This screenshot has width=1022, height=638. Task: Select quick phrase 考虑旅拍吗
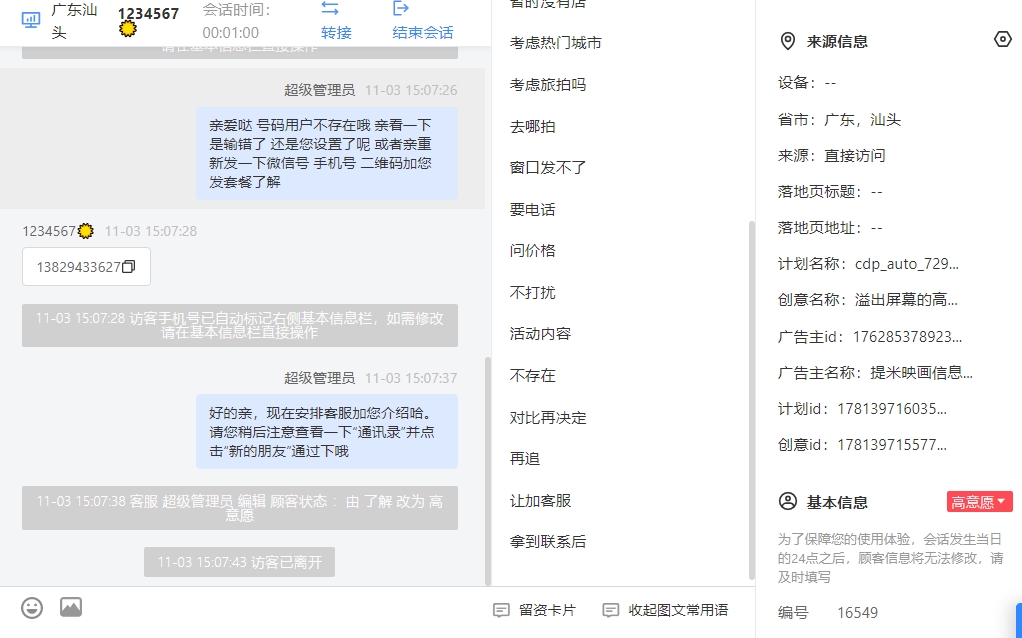(x=548, y=85)
